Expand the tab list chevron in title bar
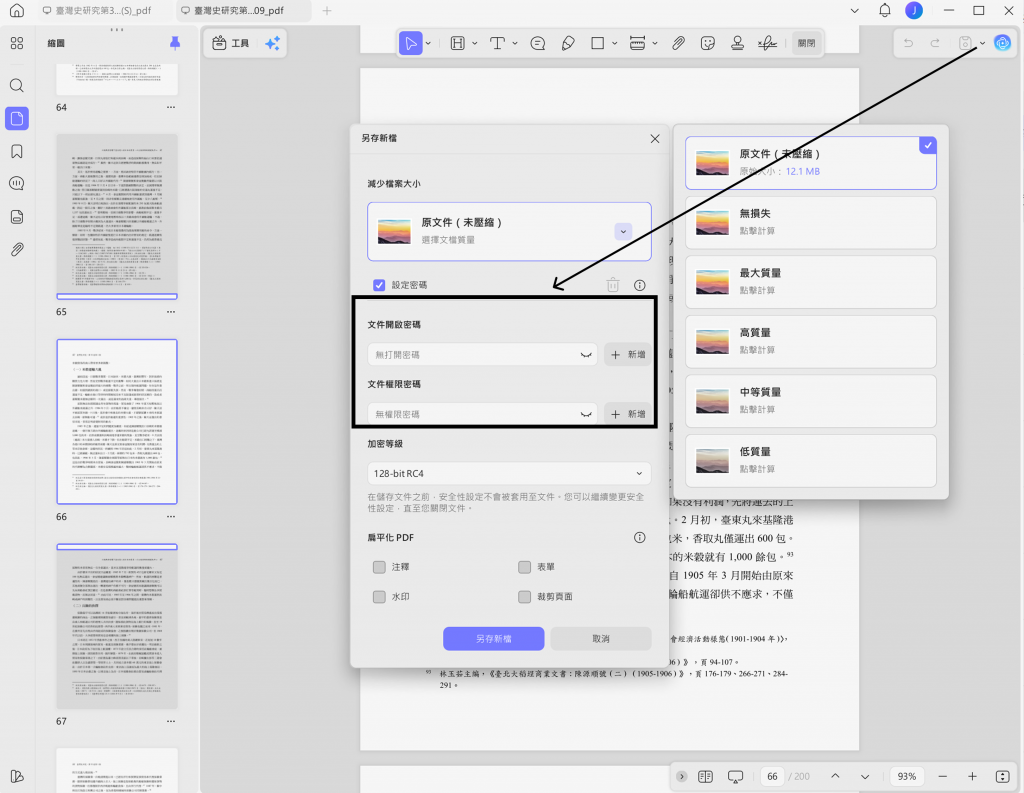1024x793 pixels. pyautogui.click(x=854, y=10)
